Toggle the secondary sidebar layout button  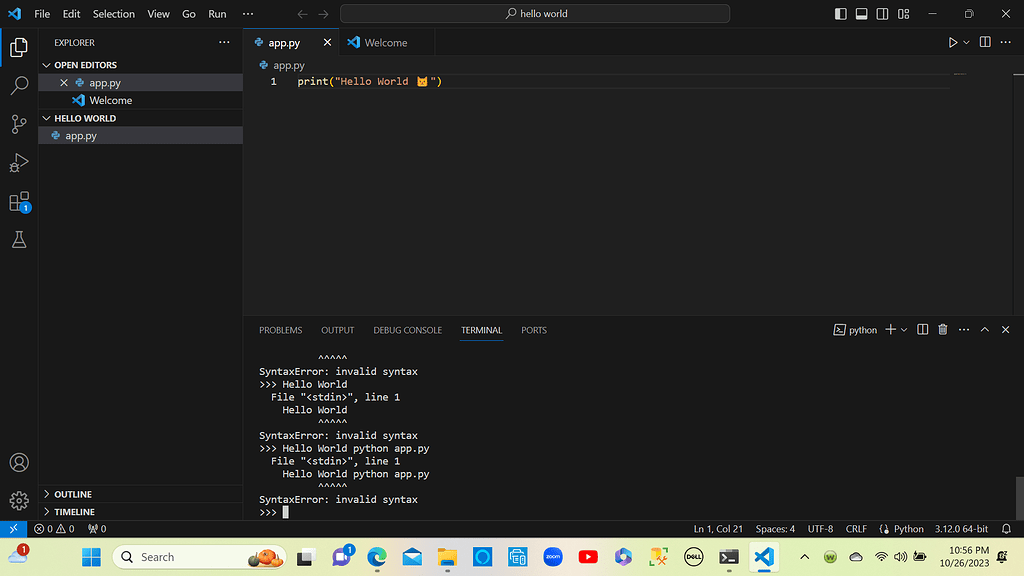(x=882, y=14)
